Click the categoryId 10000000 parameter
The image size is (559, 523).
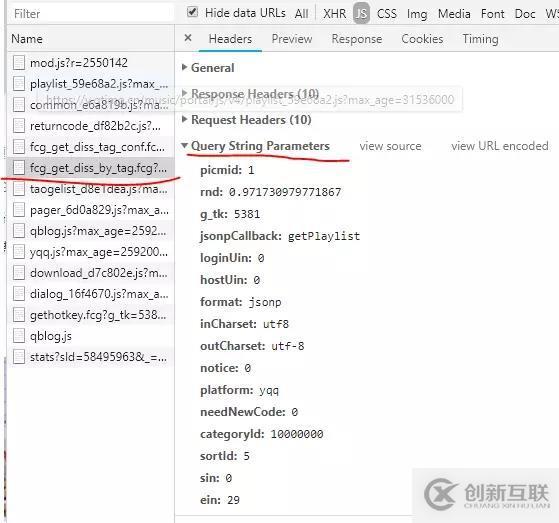262,434
